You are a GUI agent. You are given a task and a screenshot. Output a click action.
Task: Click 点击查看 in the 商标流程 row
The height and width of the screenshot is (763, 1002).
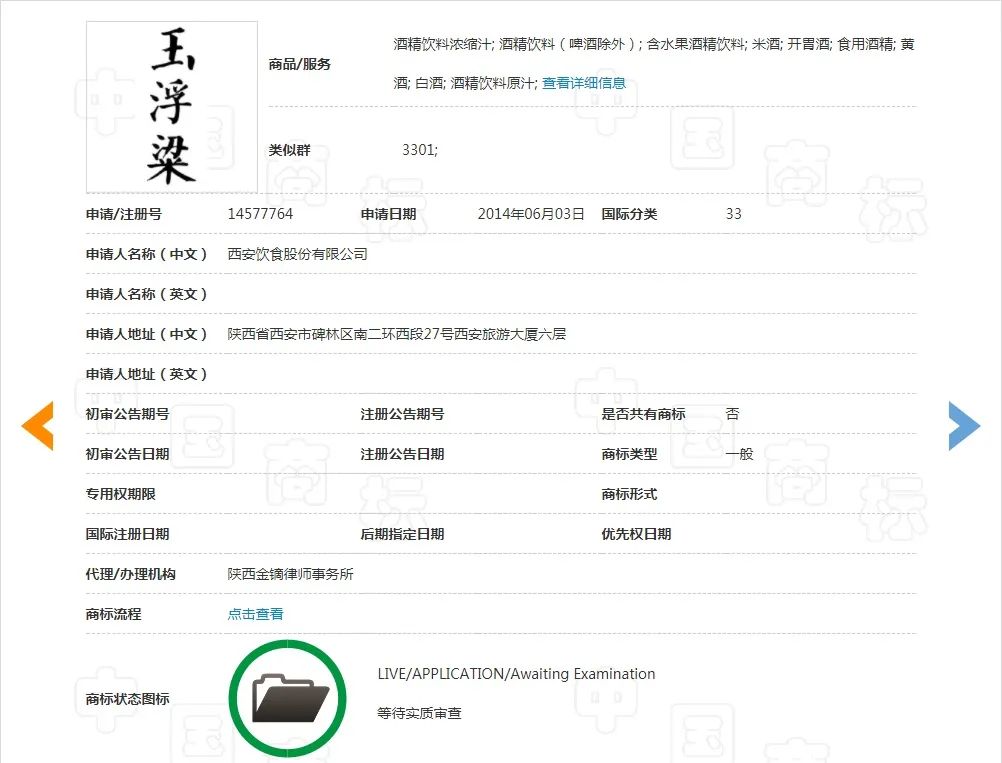tap(255, 614)
